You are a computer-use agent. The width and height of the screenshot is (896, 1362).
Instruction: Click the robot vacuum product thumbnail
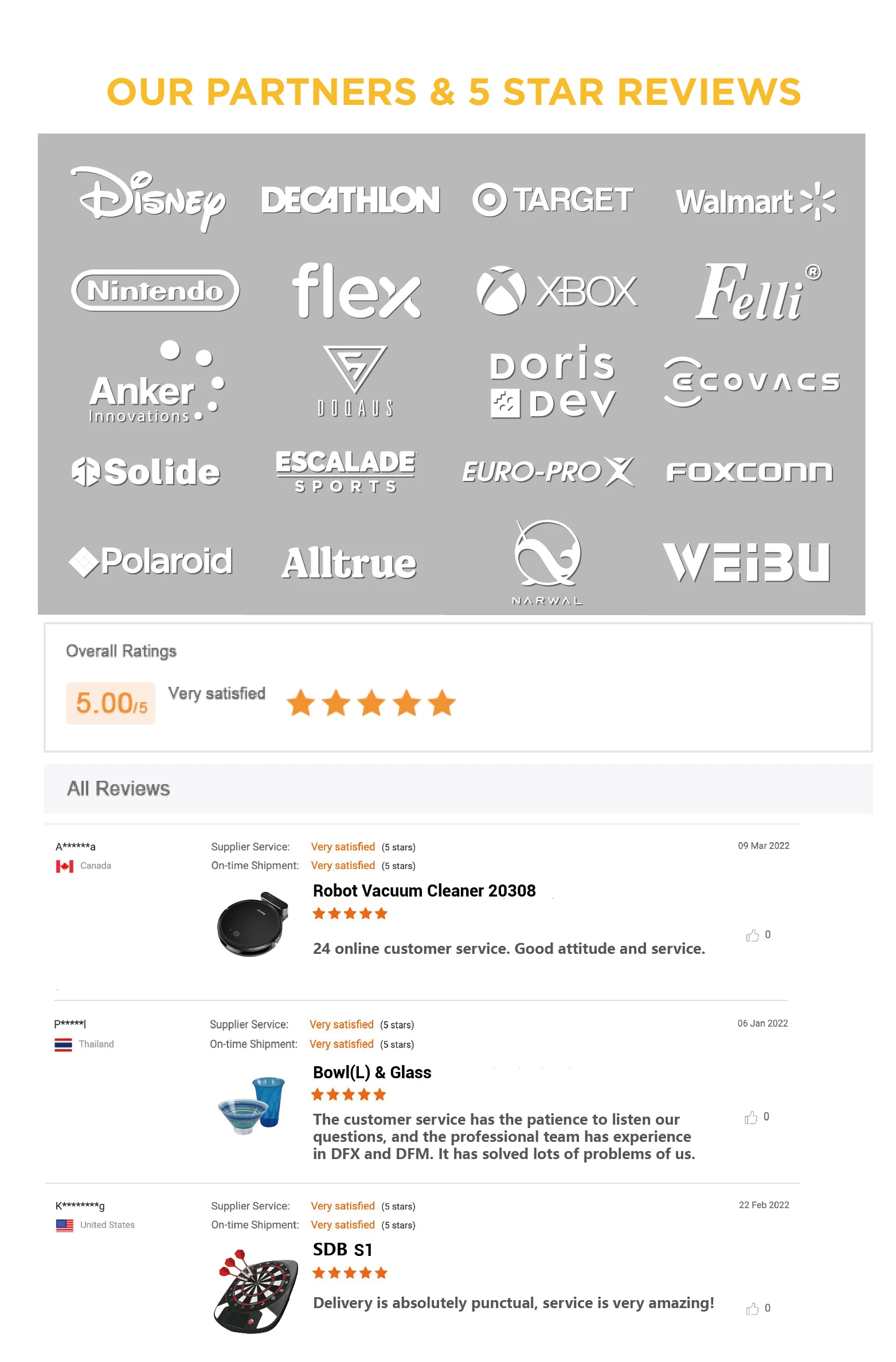click(252, 924)
